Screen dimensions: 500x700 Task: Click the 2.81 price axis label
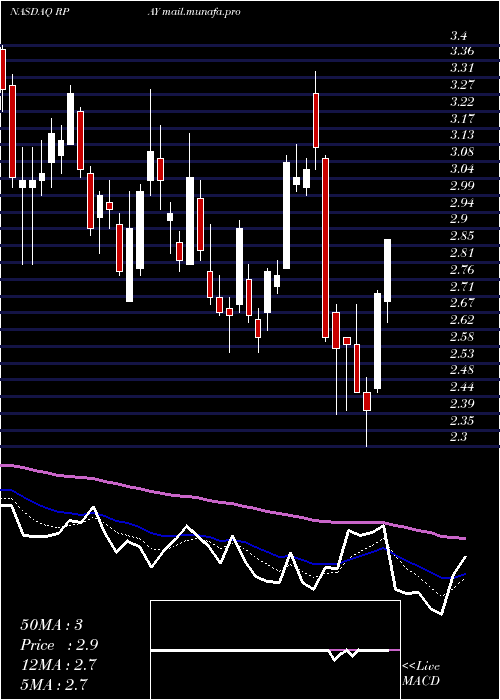462,253
